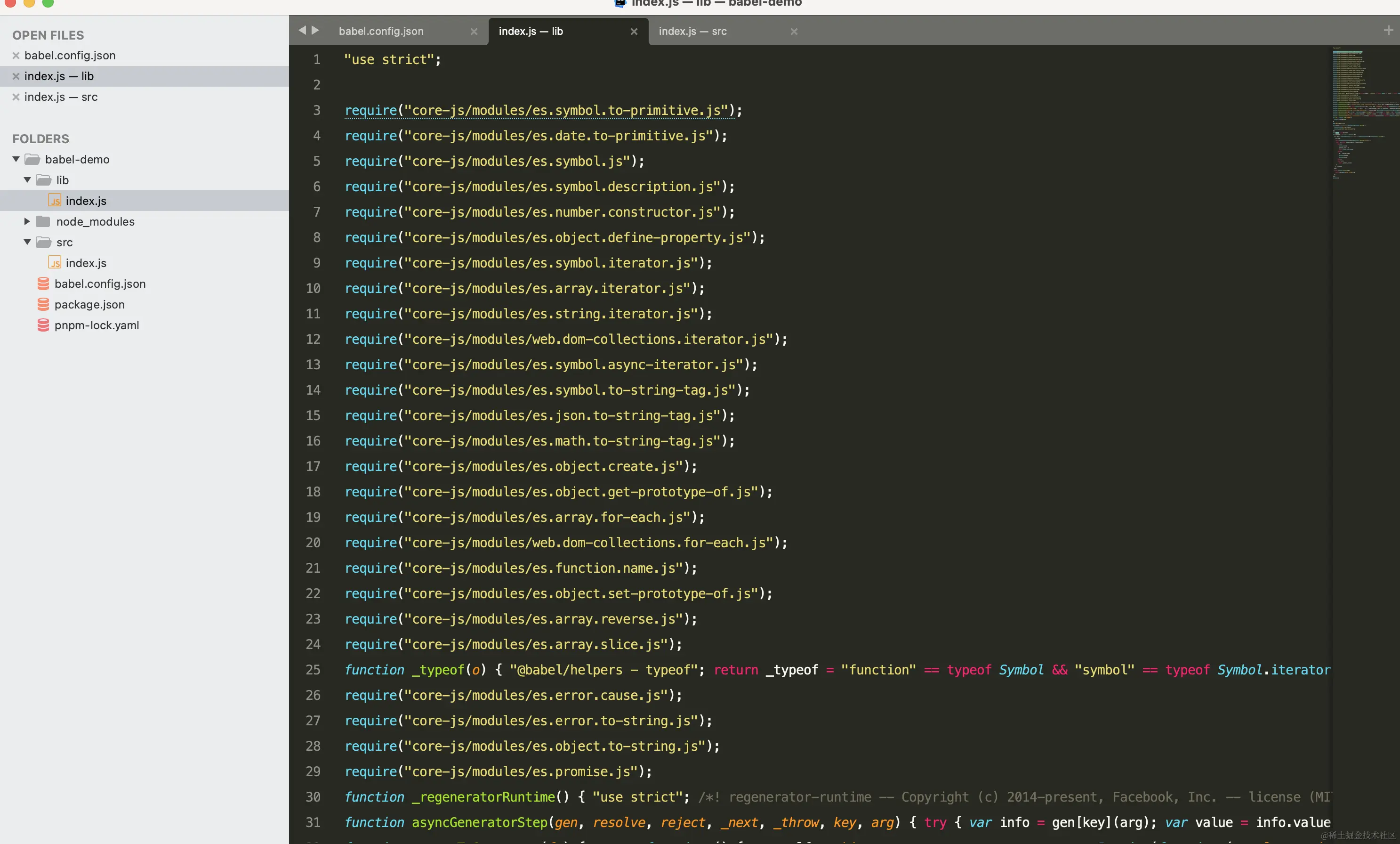This screenshot has height=844, width=1400.
Task: Click the _typeof function definition
Action: [438, 670]
